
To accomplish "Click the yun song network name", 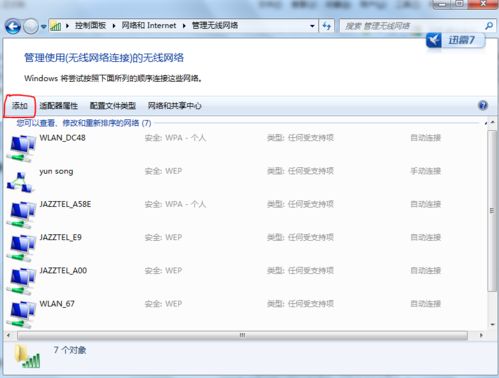I will point(56,171).
